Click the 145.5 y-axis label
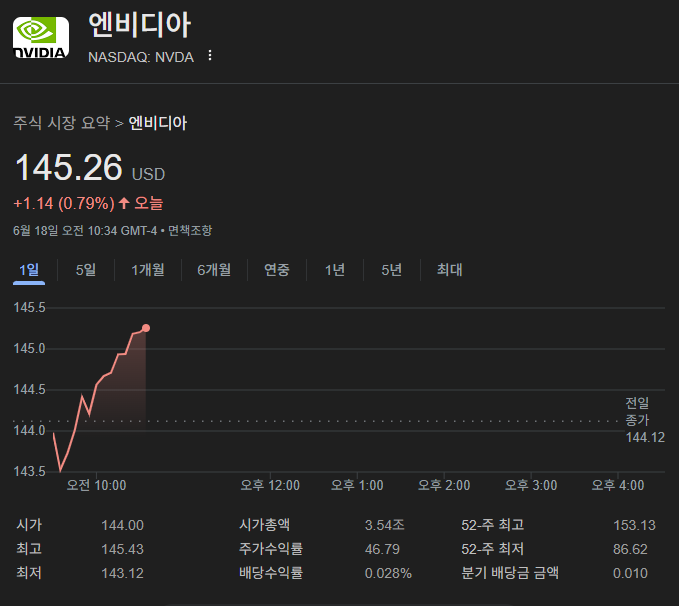 tap(29, 308)
